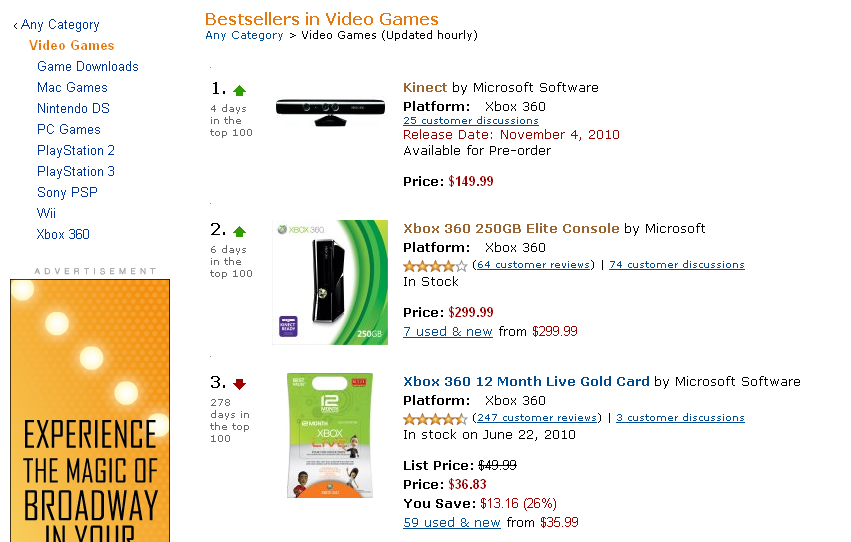Open the Kinect product title link
The image size is (851, 542).
tap(425, 87)
